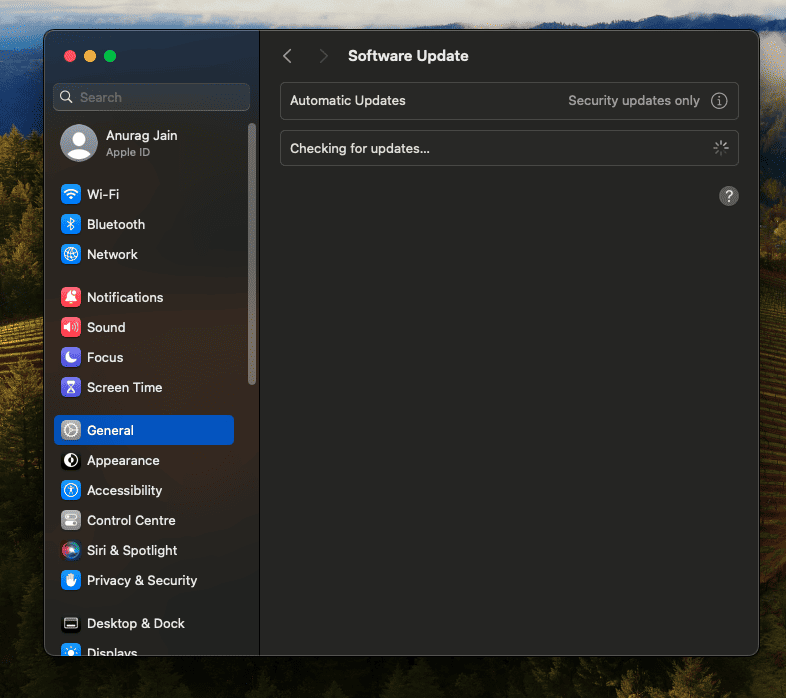Image resolution: width=786 pixels, height=698 pixels.
Task: Click the Anurag Jain account name
Action: [142, 136]
